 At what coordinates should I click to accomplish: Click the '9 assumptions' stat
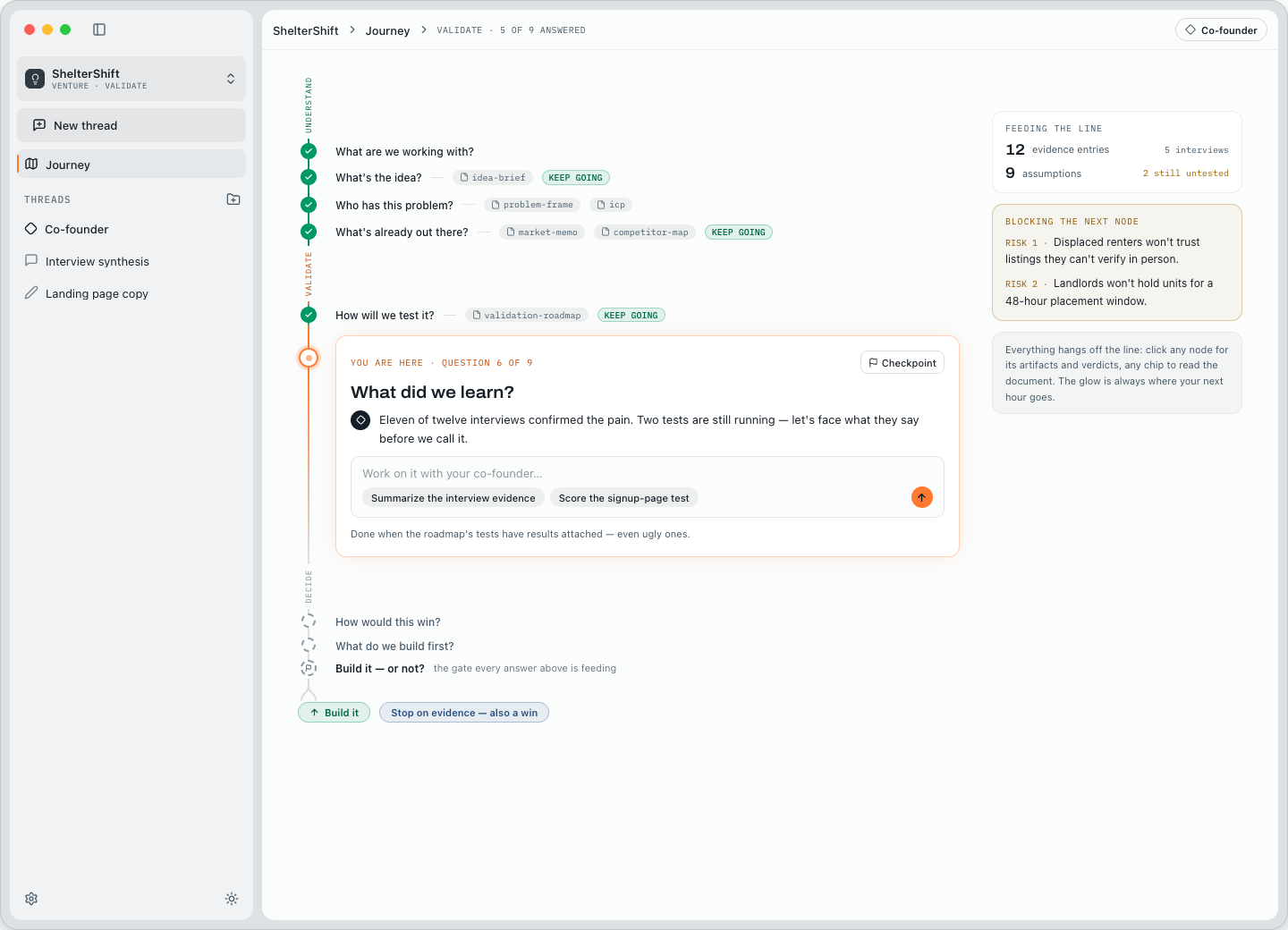[x=1043, y=173]
